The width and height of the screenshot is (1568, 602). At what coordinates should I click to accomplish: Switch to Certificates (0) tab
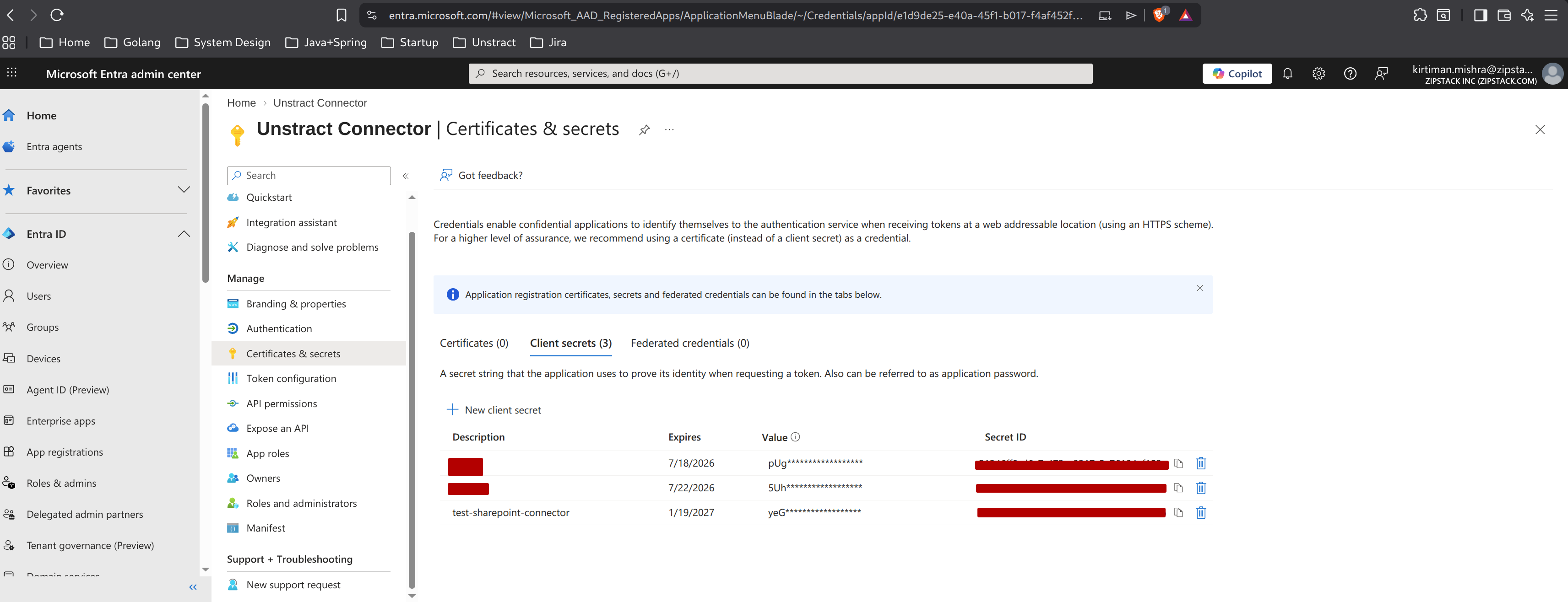coord(473,343)
